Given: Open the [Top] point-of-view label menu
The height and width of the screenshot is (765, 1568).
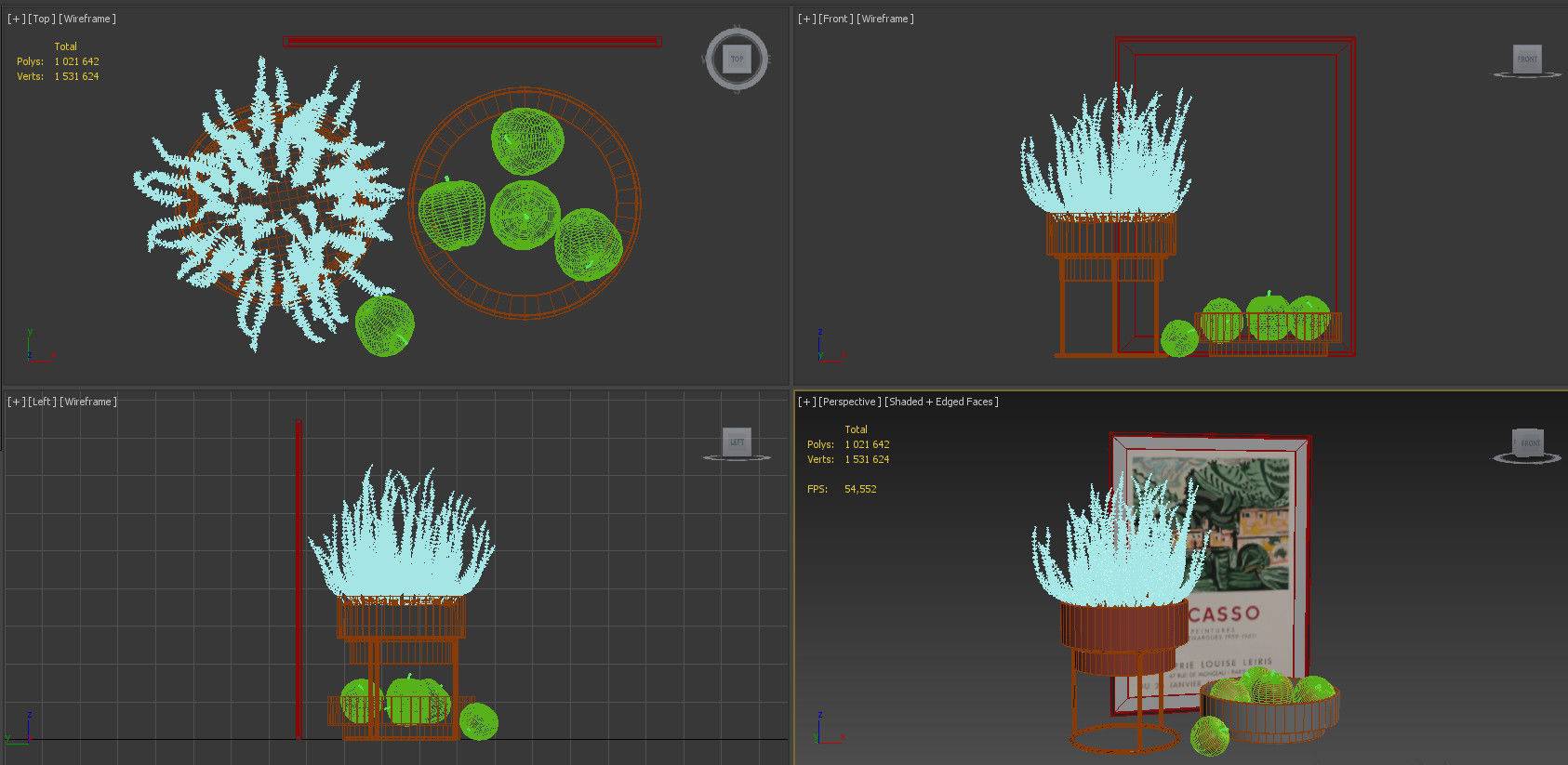Looking at the screenshot, I should point(42,19).
